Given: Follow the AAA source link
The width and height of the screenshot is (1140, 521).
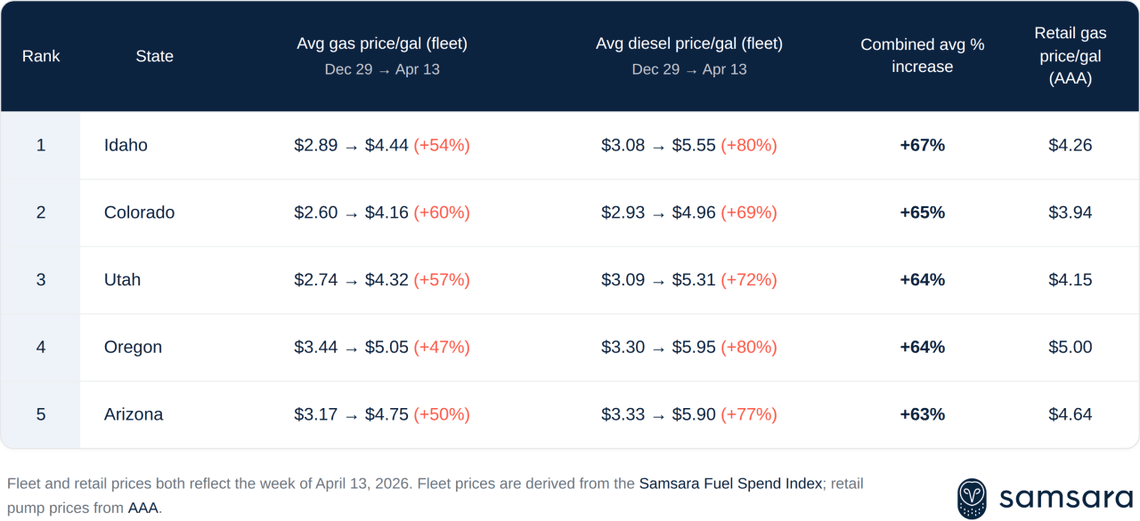Looking at the screenshot, I should pos(143,508).
